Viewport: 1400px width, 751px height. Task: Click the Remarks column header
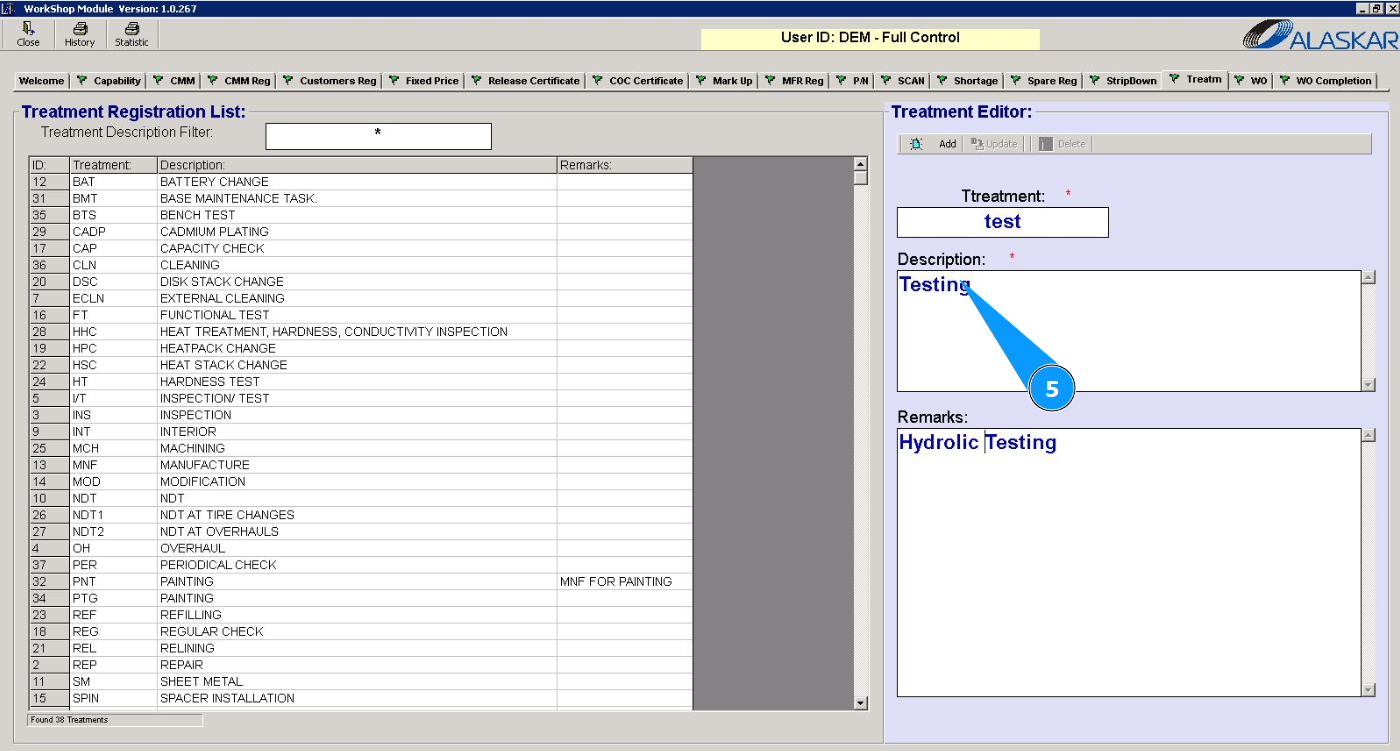click(x=624, y=165)
